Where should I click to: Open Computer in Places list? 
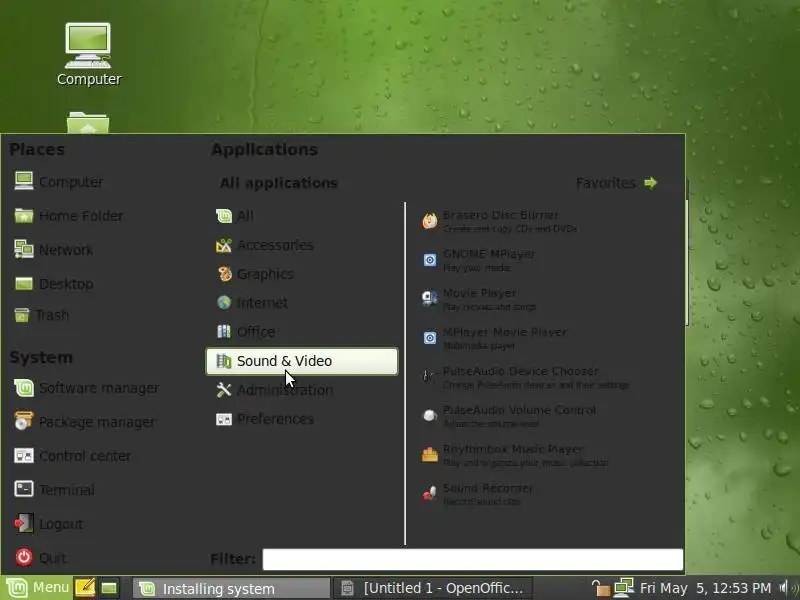coord(59,182)
